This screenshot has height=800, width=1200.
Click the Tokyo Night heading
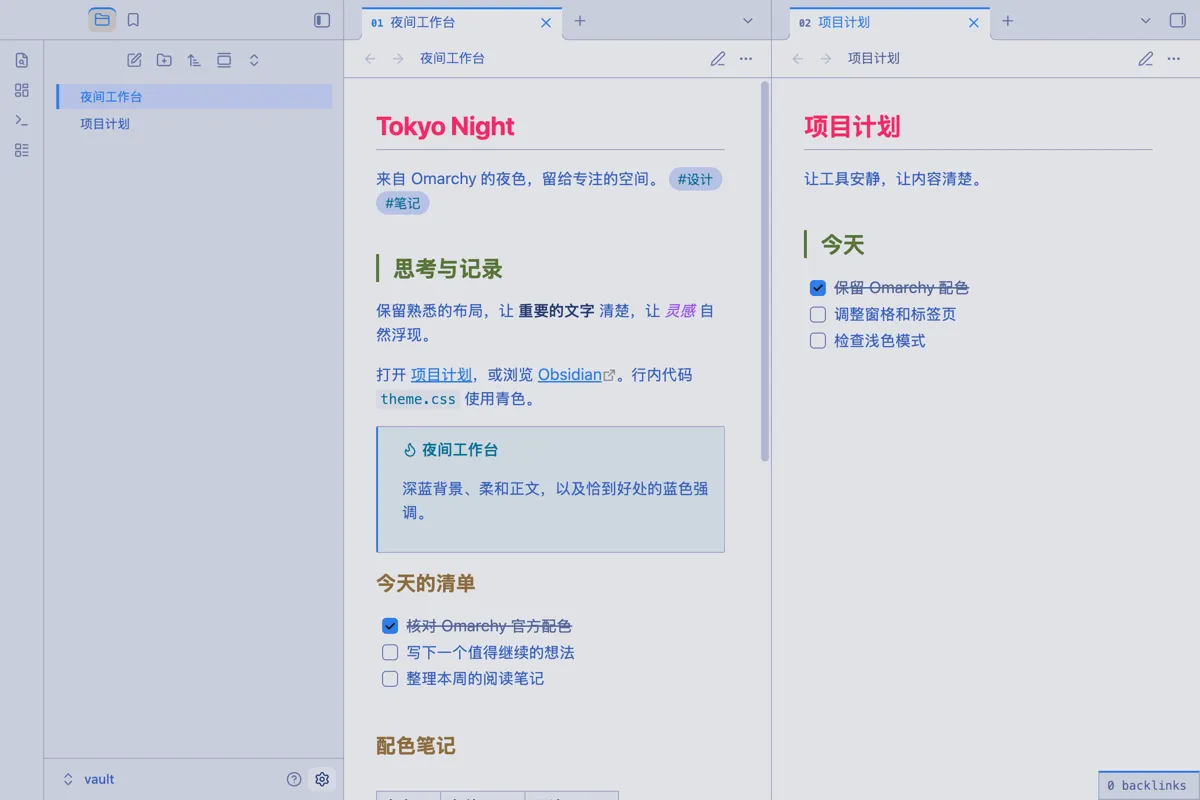tap(445, 127)
